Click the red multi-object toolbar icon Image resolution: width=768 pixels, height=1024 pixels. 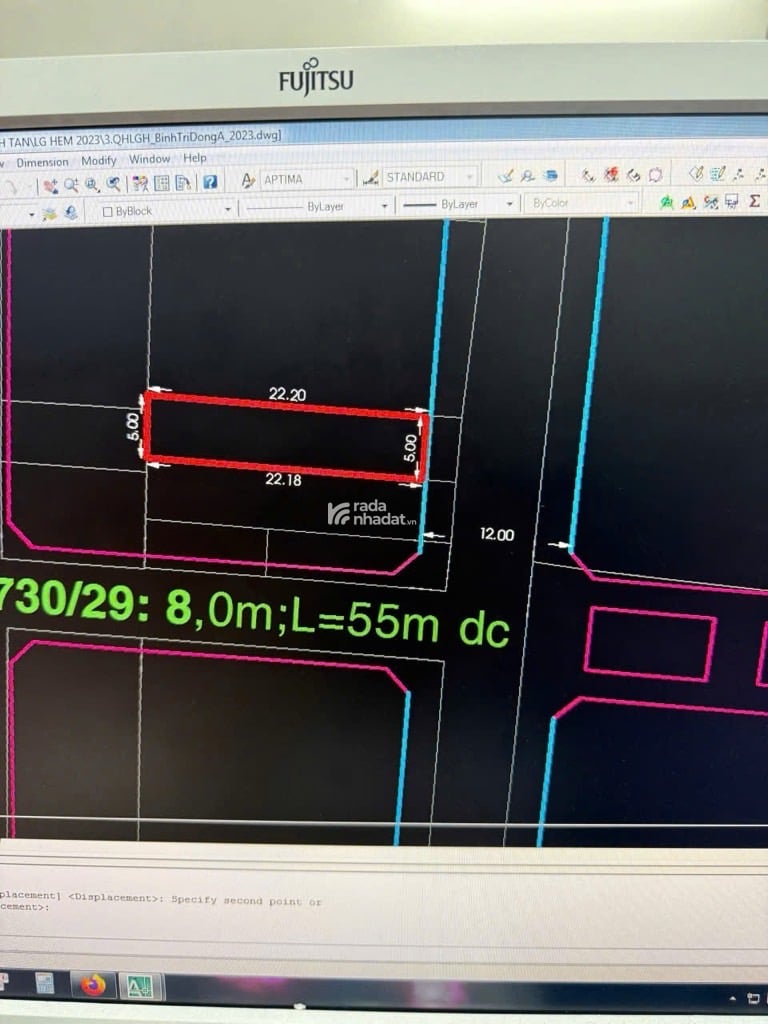(x=611, y=174)
